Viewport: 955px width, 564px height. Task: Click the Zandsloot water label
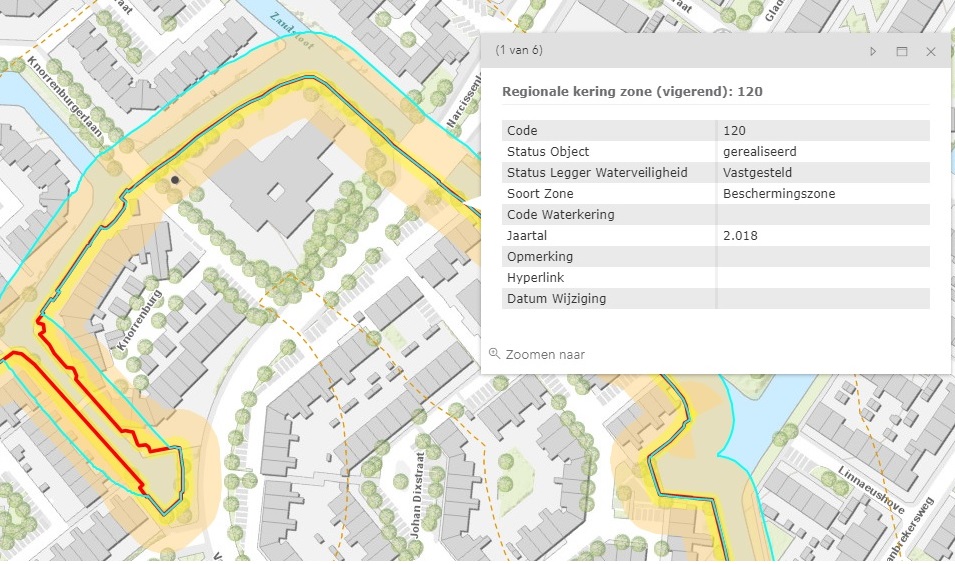[x=291, y=29]
